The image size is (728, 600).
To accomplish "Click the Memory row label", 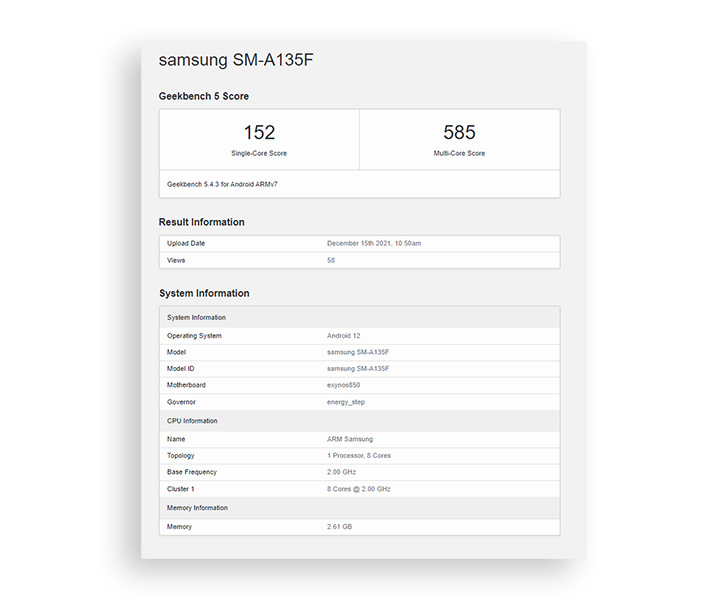I will click(x=179, y=527).
